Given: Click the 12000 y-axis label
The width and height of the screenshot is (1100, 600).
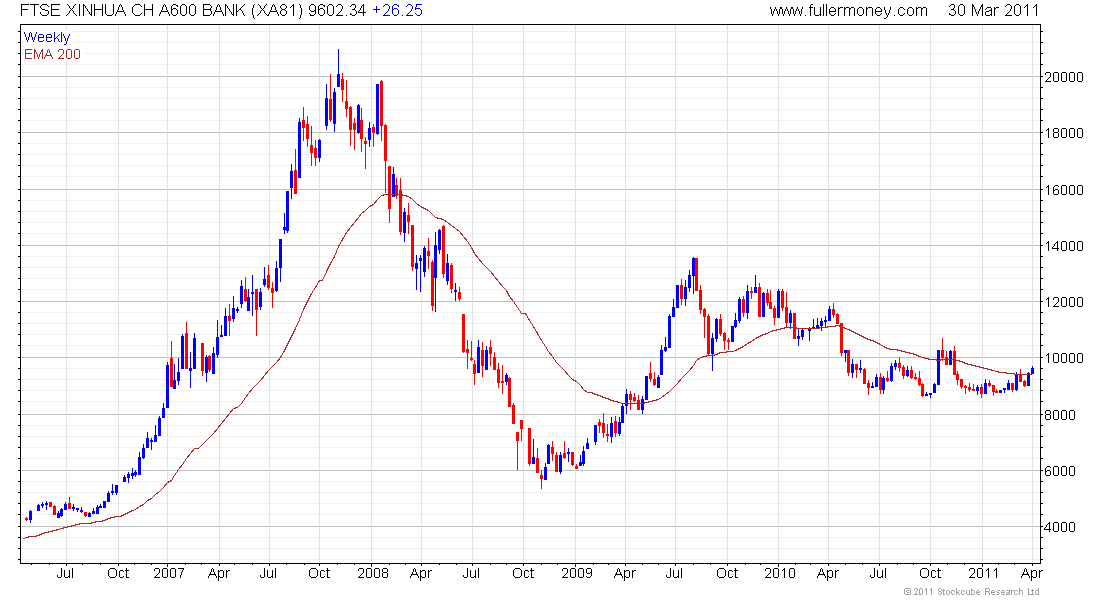Looking at the screenshot, I should [1064, 302].
